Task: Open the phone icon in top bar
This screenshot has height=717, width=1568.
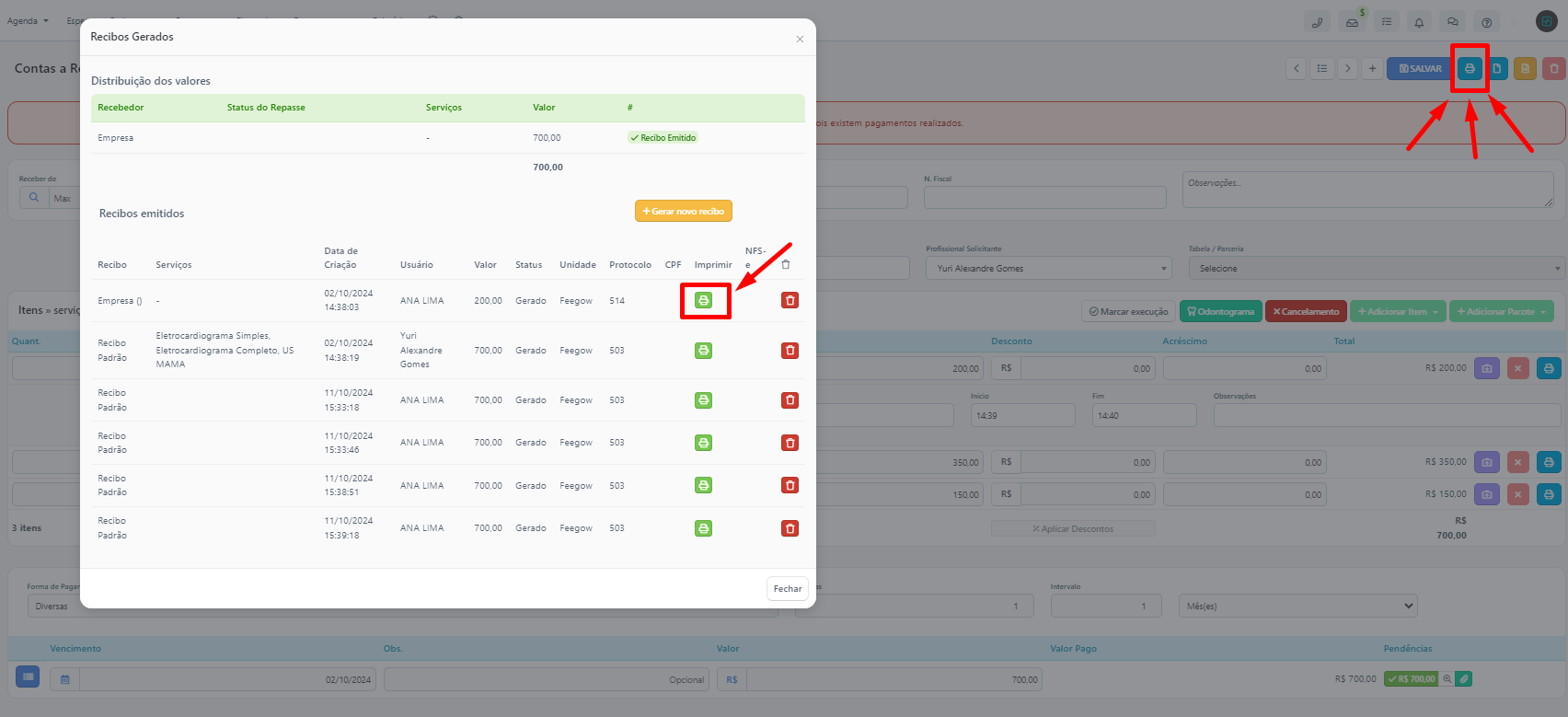Action: tap(1317, 22)
